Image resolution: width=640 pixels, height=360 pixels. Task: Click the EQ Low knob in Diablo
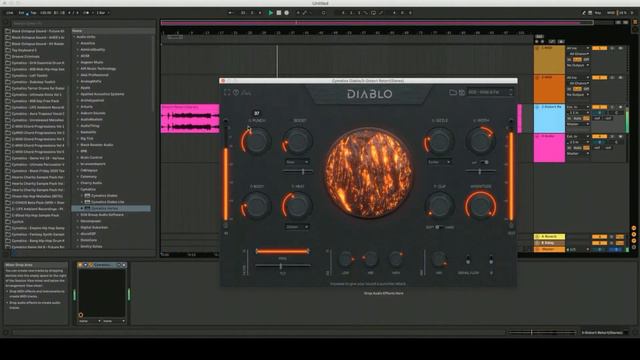click(x=346, y=259)
